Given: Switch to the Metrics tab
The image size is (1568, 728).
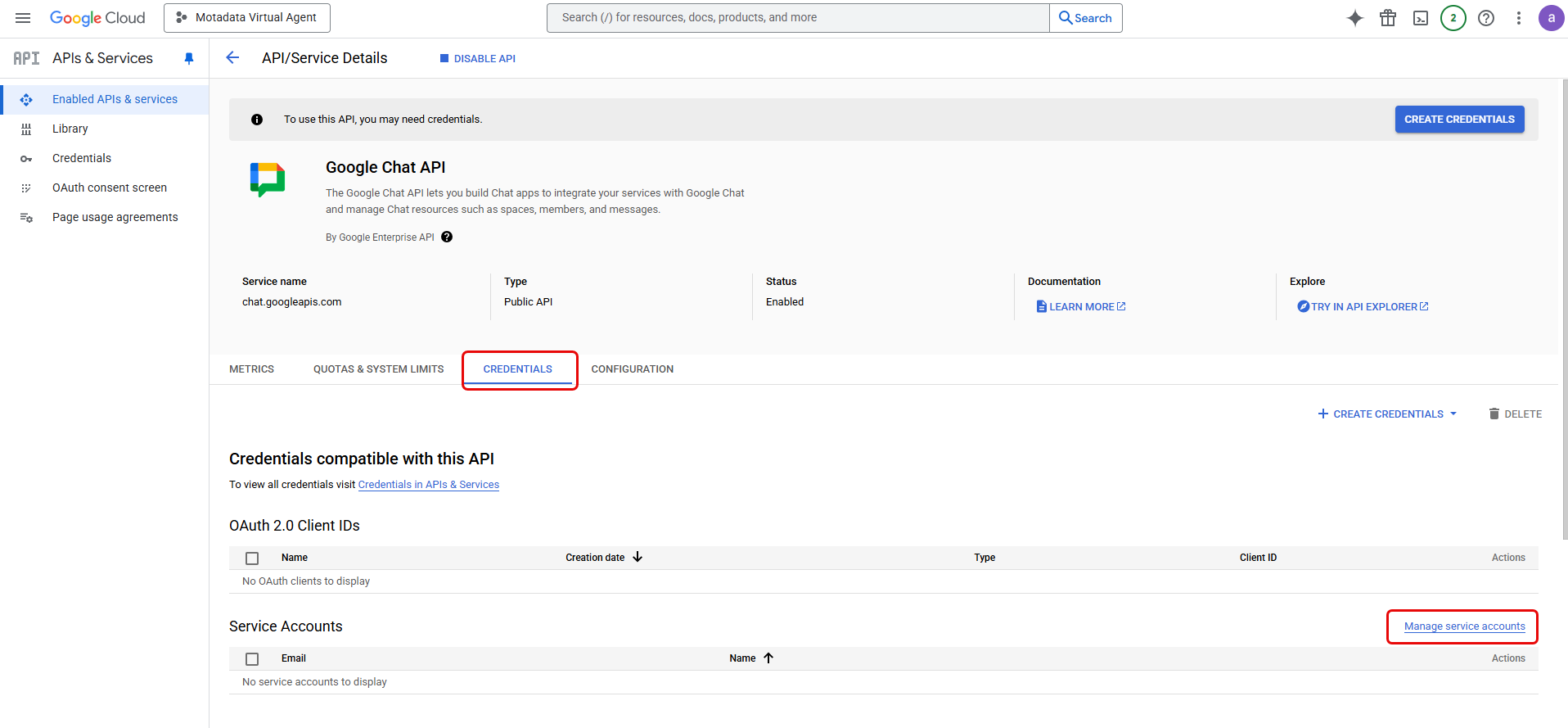Looking at the screenshot, I should coord(251,369).
